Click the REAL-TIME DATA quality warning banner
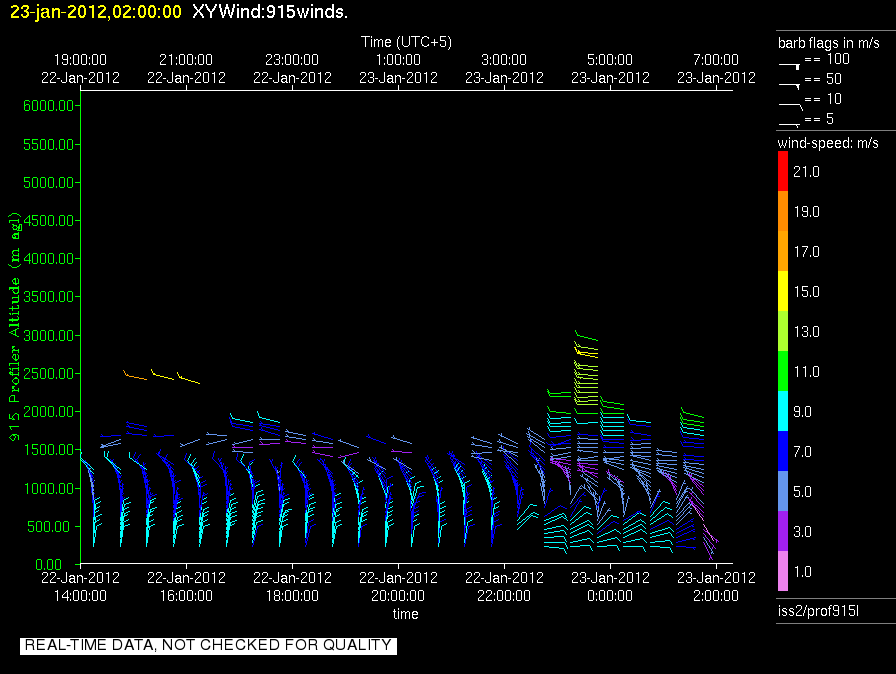 [208, 645]
